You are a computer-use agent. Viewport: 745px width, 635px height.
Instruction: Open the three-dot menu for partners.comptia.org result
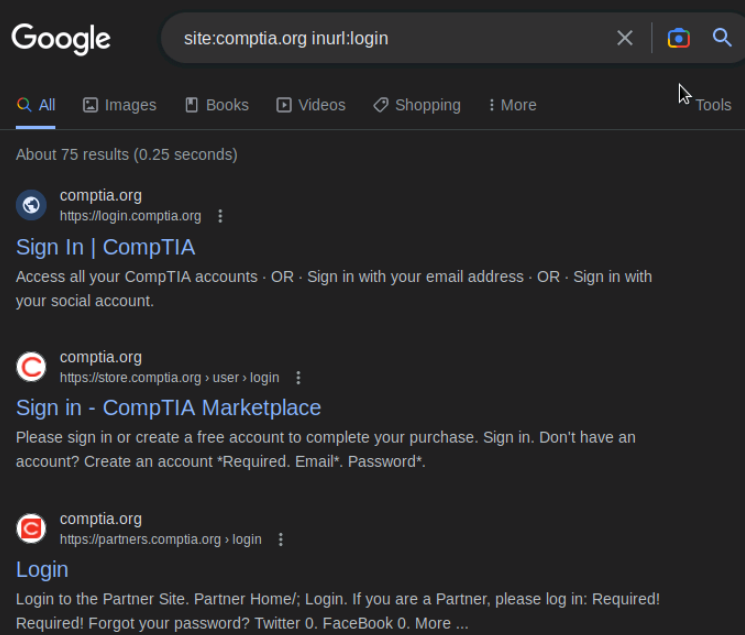click(281, 539)
